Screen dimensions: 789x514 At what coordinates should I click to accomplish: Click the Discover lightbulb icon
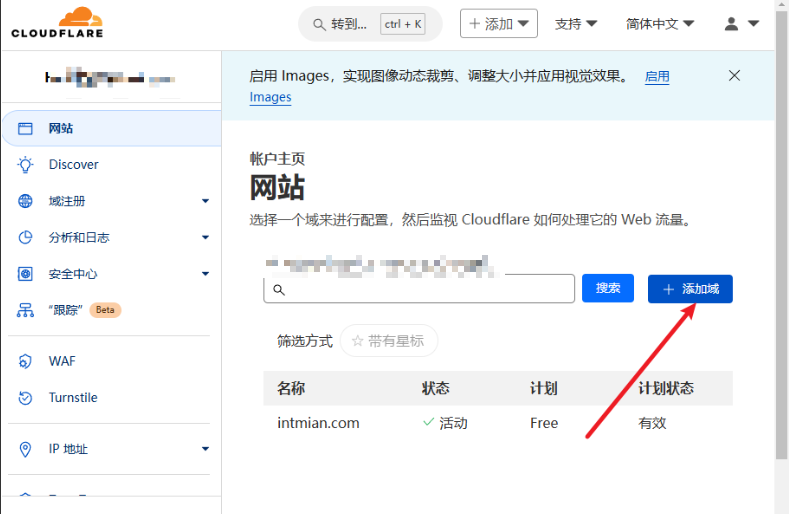tap(26, 165)
